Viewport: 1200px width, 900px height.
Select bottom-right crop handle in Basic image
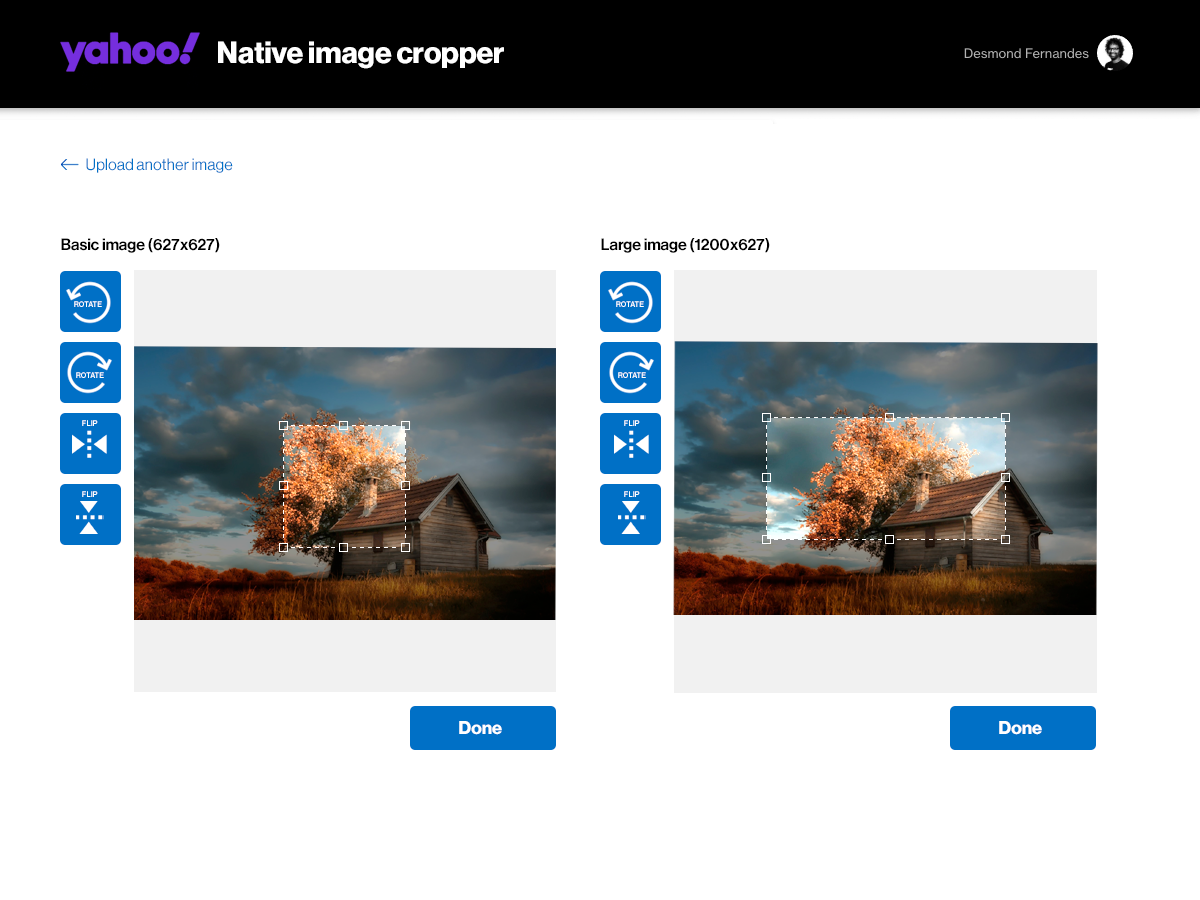(x=405, y=547)
